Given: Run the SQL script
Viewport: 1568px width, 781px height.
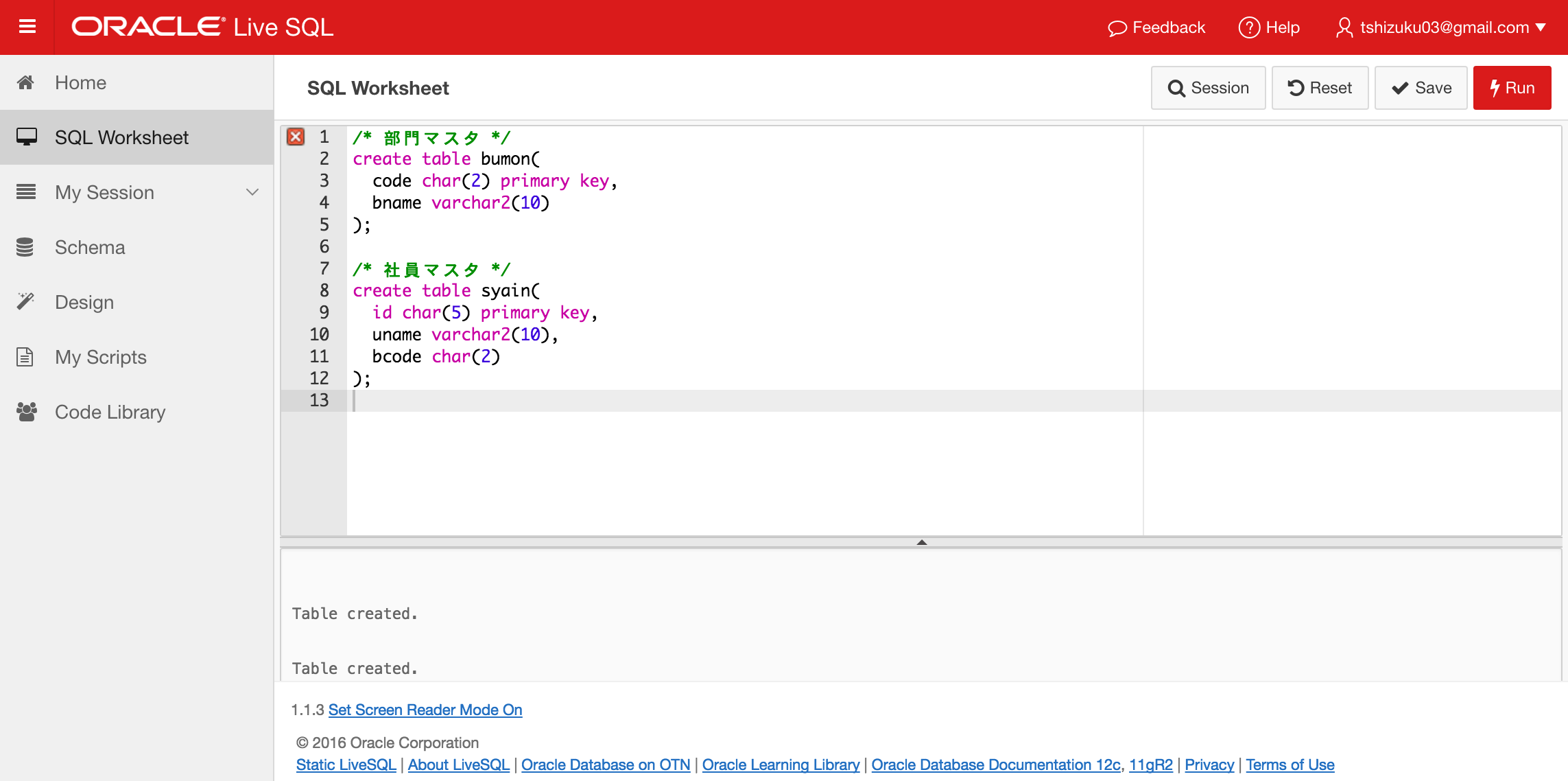Looking at the screenshot, I should (x=1512, y=87).
